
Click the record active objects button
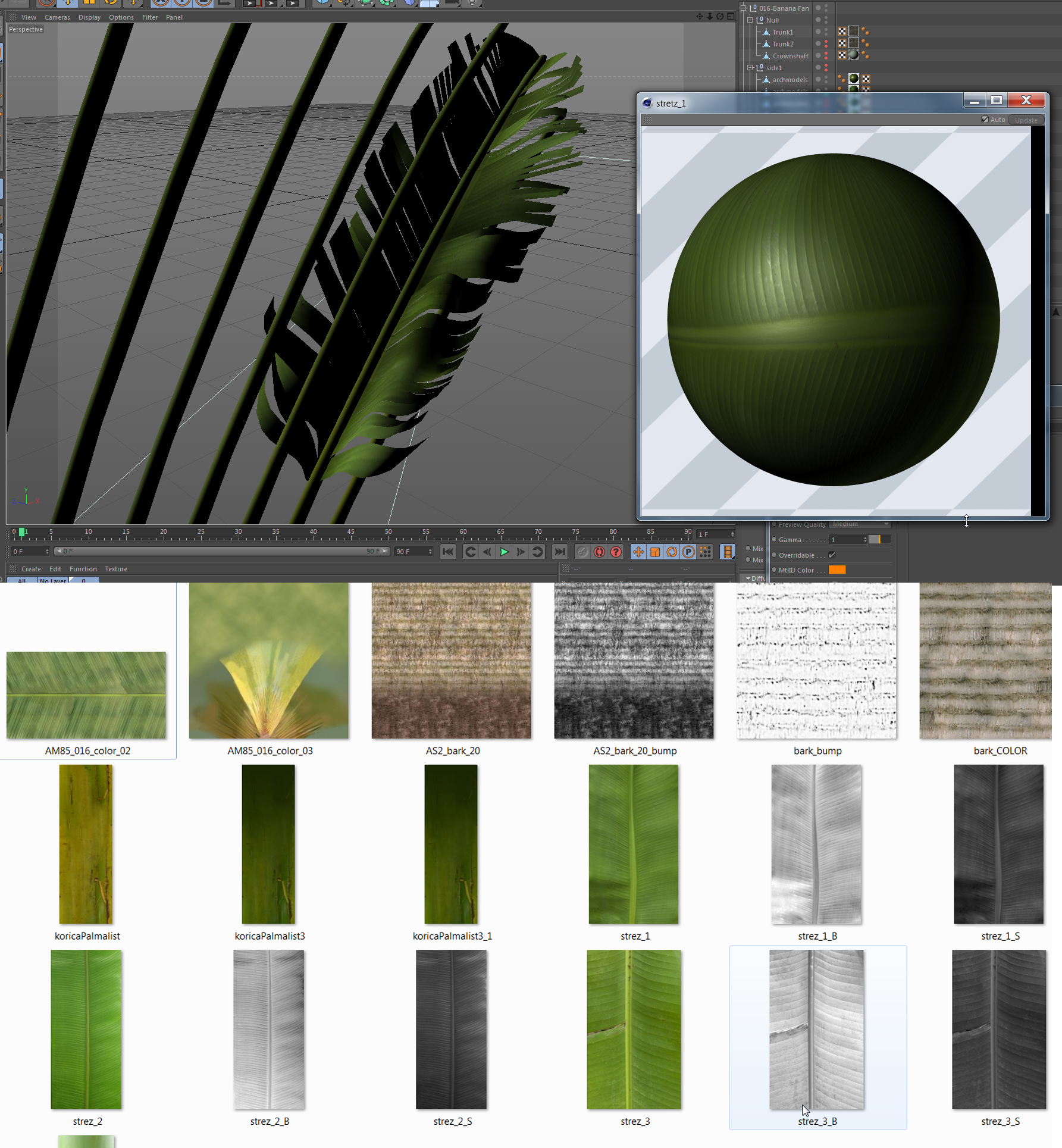coord(582,552)
